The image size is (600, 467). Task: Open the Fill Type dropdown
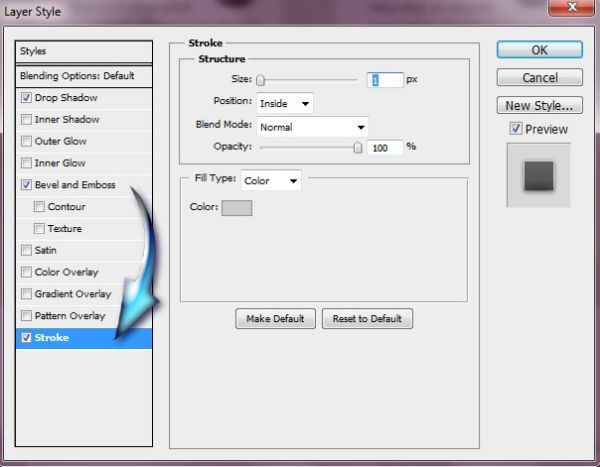(x=271, y=181)
